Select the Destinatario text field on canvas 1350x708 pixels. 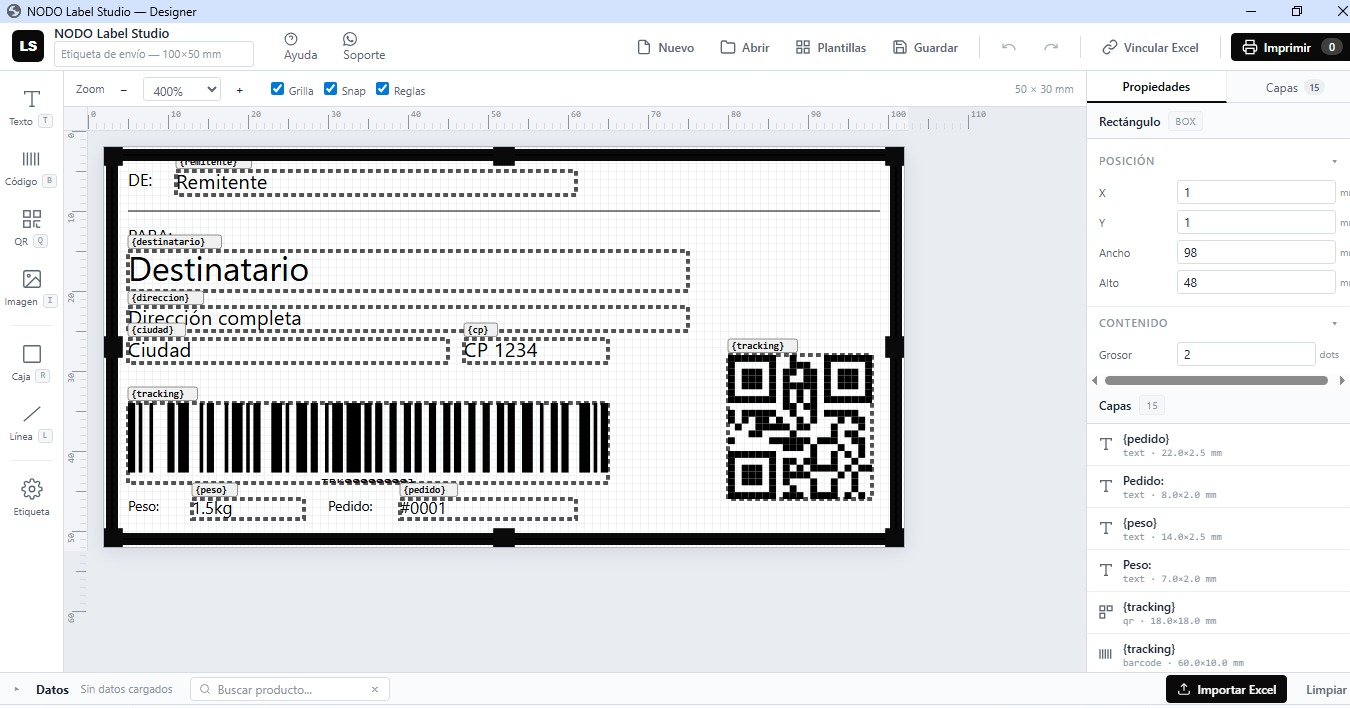408,270
